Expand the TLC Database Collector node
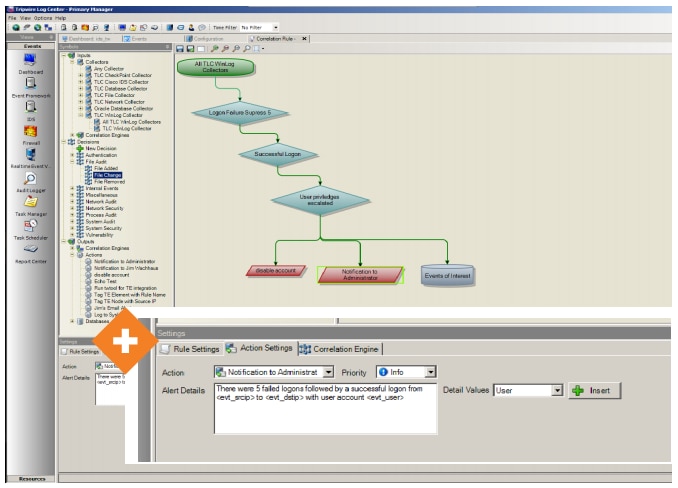 pos(80,89)
